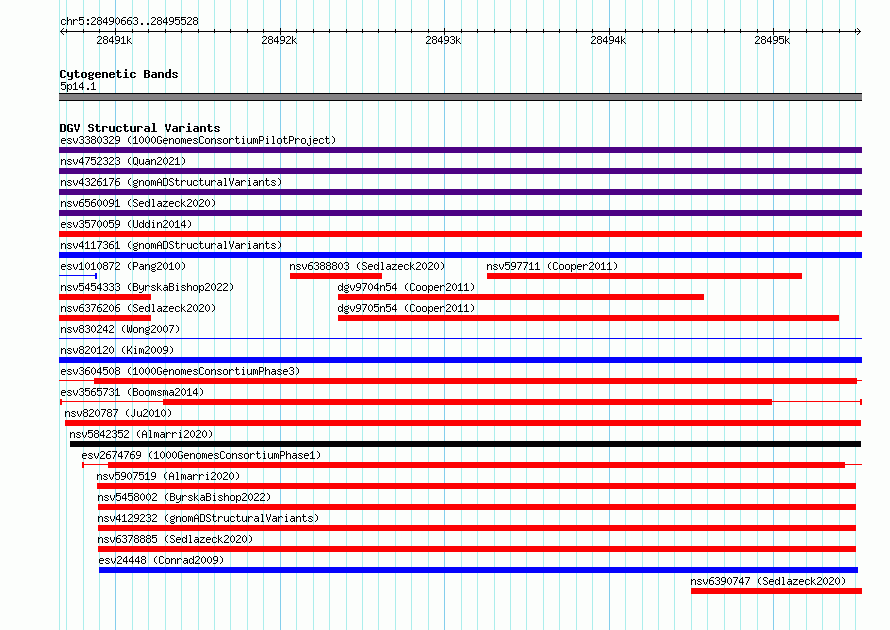The width and height of the screenshot is (890, 630).
Task: Select esv3604508 1000GenomesConsortiumPhase3 label
Action: pyautogui.click(x=180, y=371)
